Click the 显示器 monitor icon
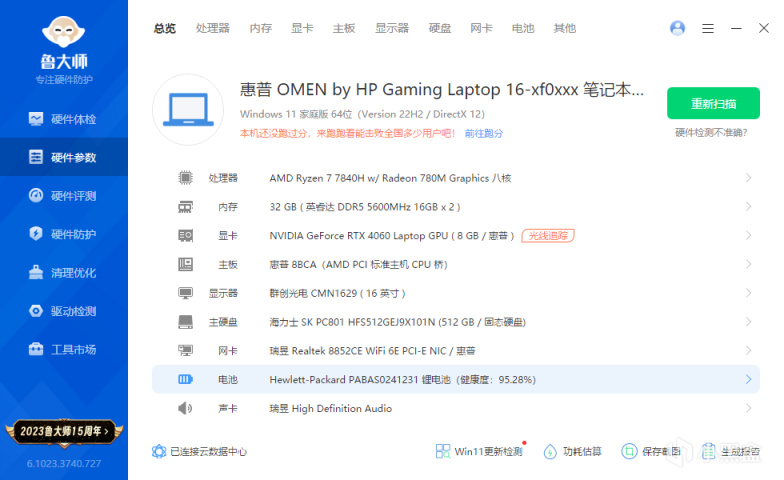The width and height of the screenshot is (784, 480). [186, 293]
